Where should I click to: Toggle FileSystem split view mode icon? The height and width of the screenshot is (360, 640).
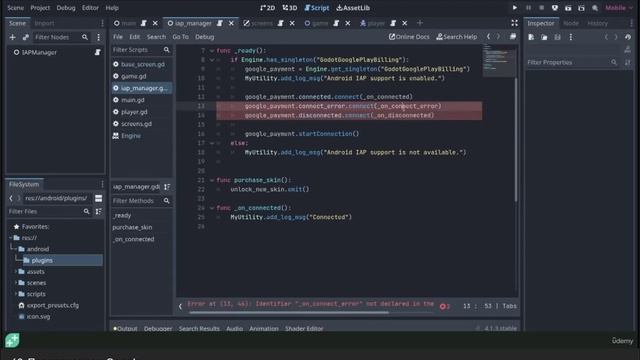pos(98,198)
